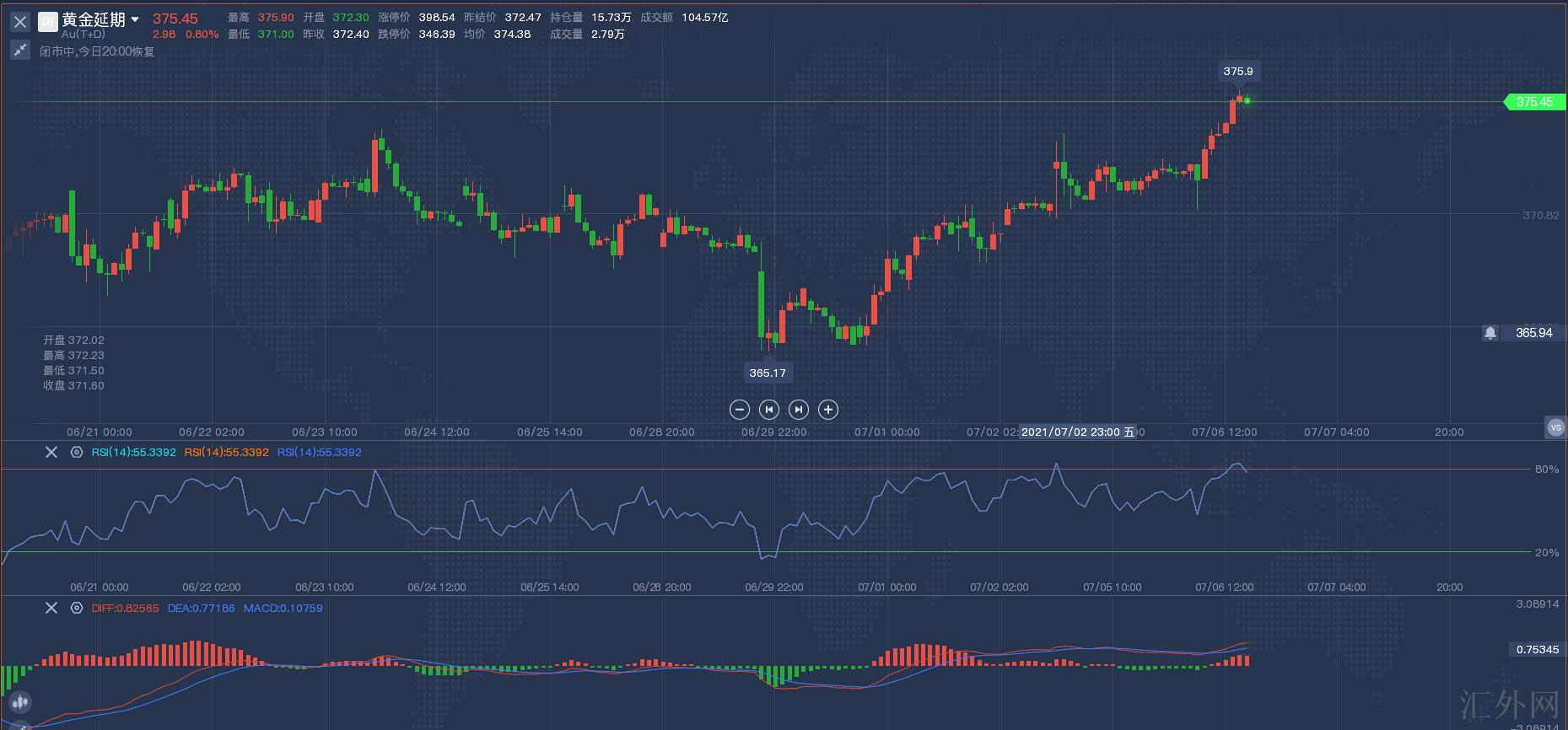1568x730 pixels.
Task: Click the symbol badge icon beside 黄金延期
Action: click(x=49, y=21)
